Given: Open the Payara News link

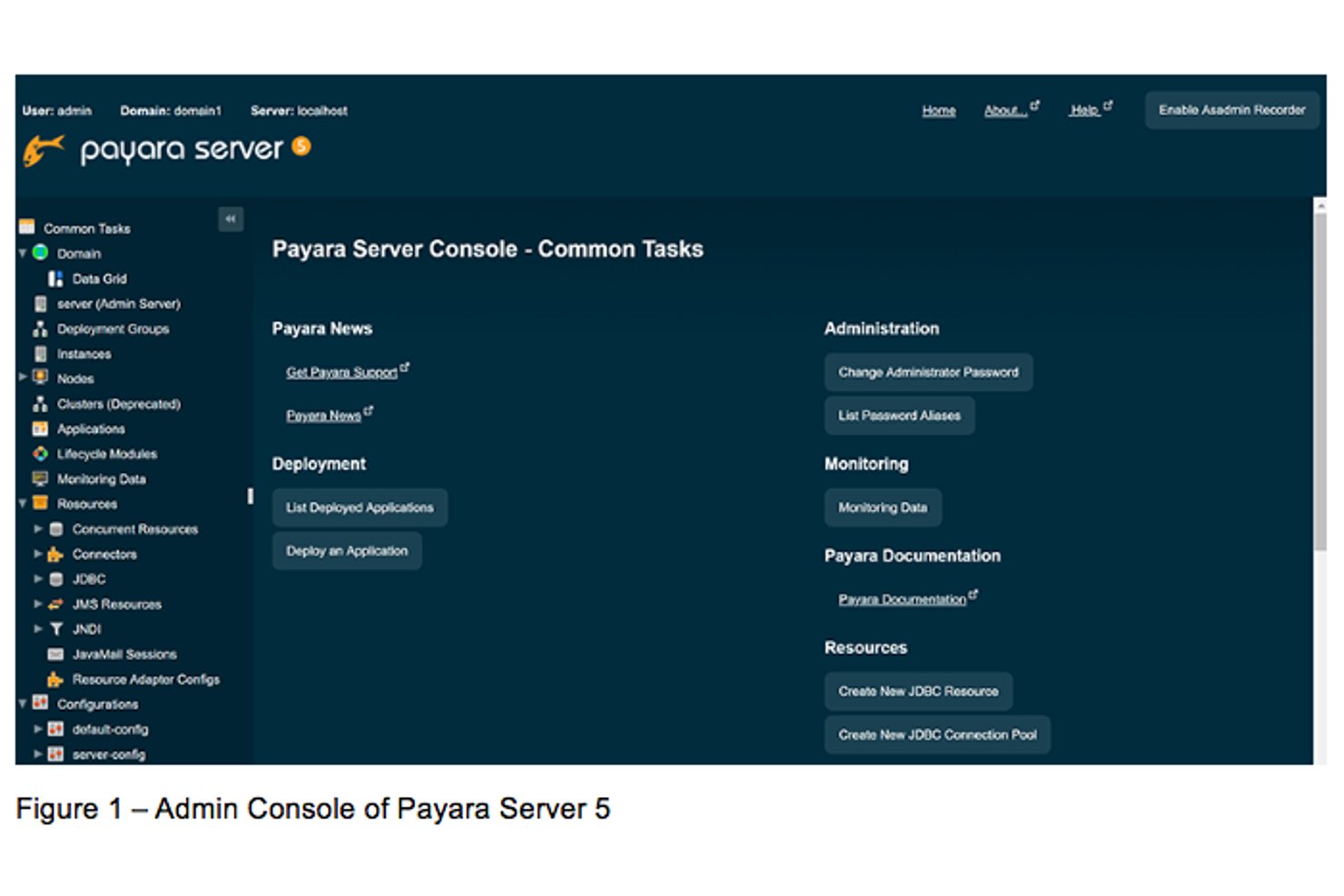Looking at the screenshot, I should [x=329, y=415].
